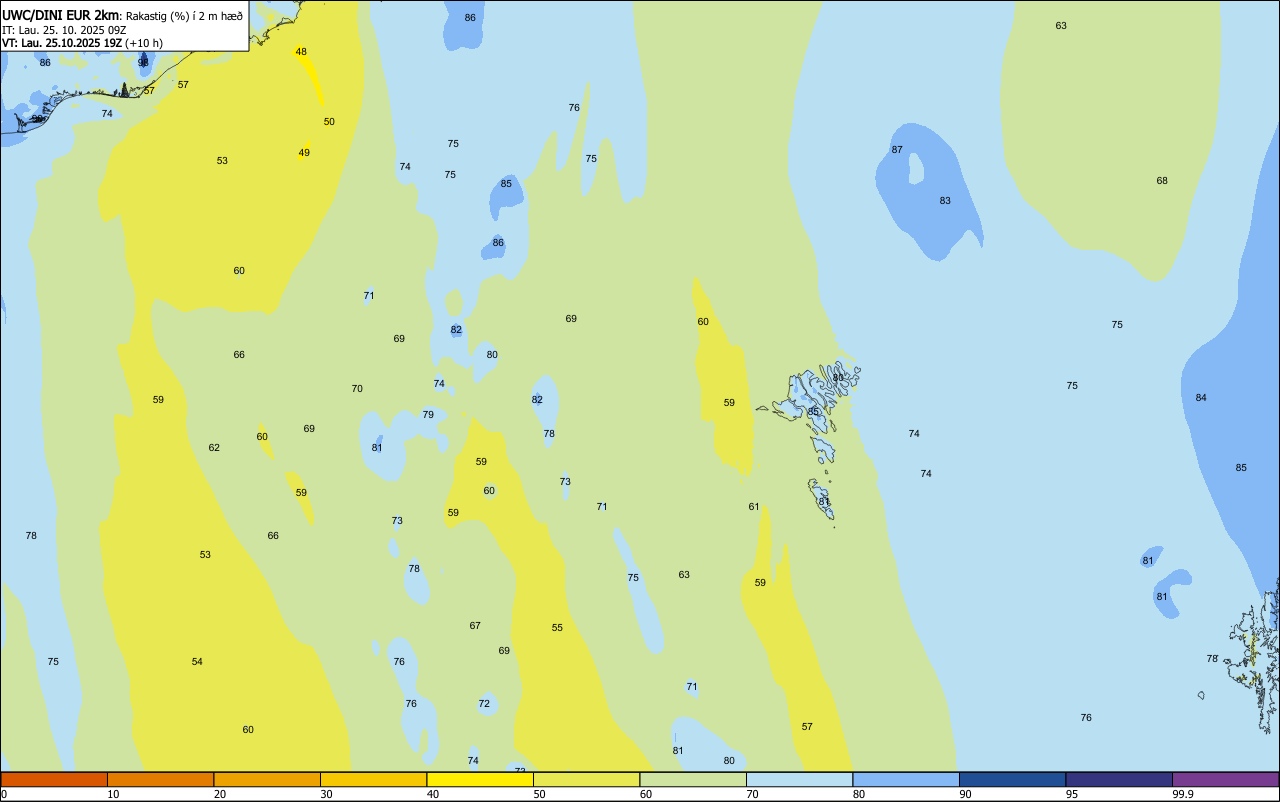The image size is (1280, 802).
Task: Click the legend tick label '10'
Action: tap(113, 794)
